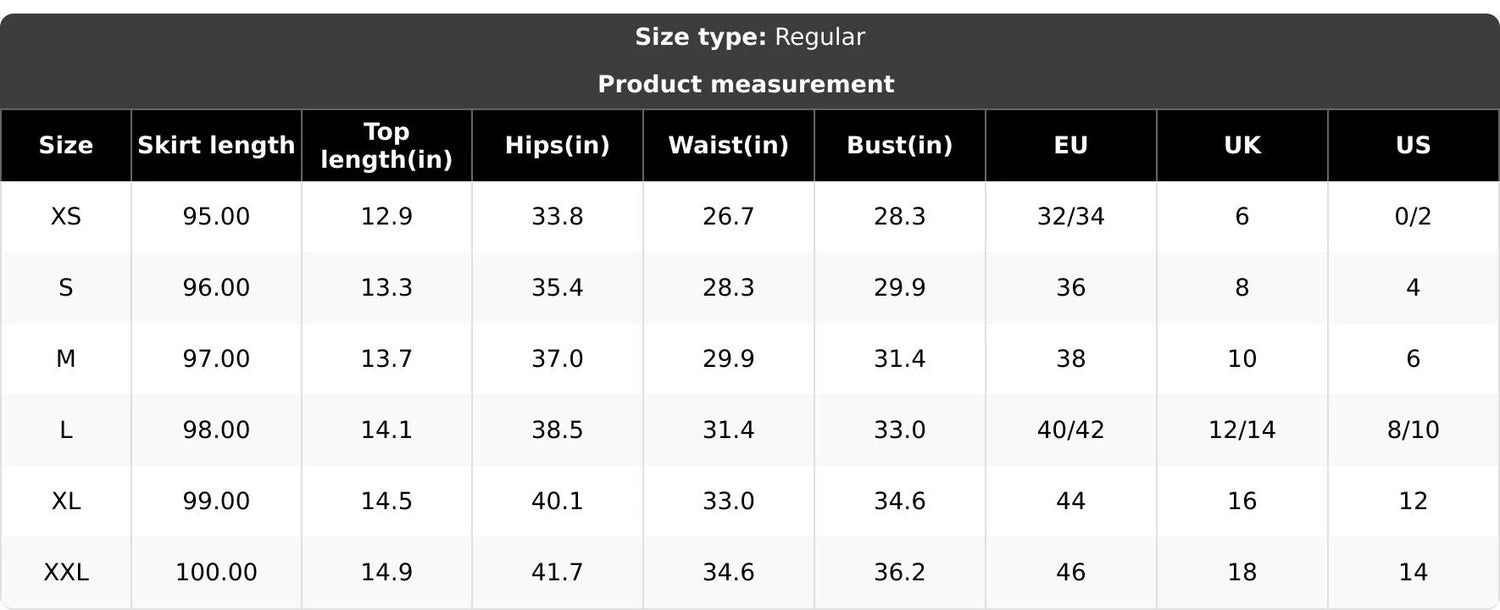Select the XXL size row label
Image resolution: width=1500 pixels, height=610 pixels.
(x=66, y=572)
